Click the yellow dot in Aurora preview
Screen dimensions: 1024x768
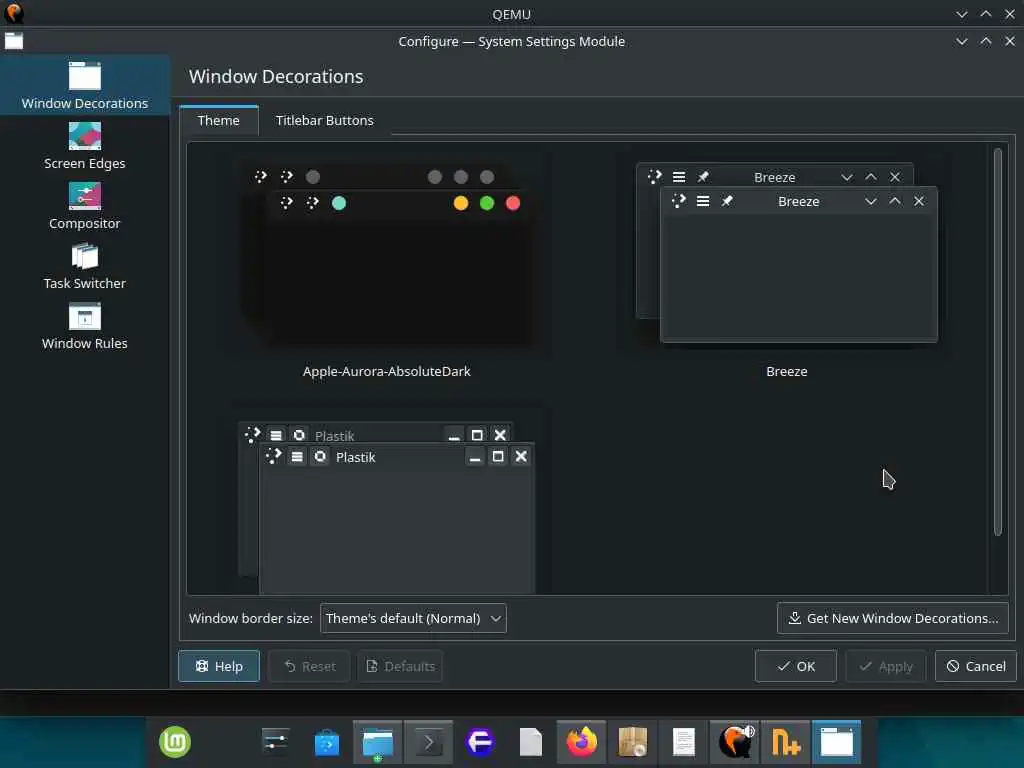coord(461,203)
